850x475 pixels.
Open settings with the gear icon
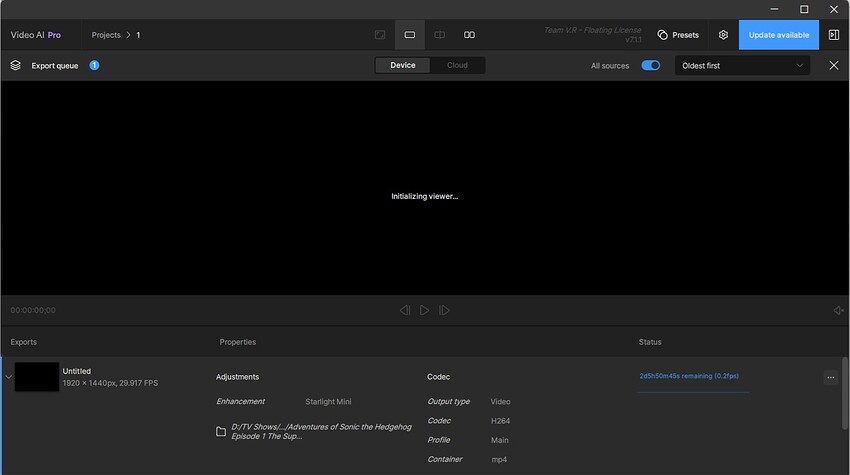pyautogui.click(x=723, y=35)
